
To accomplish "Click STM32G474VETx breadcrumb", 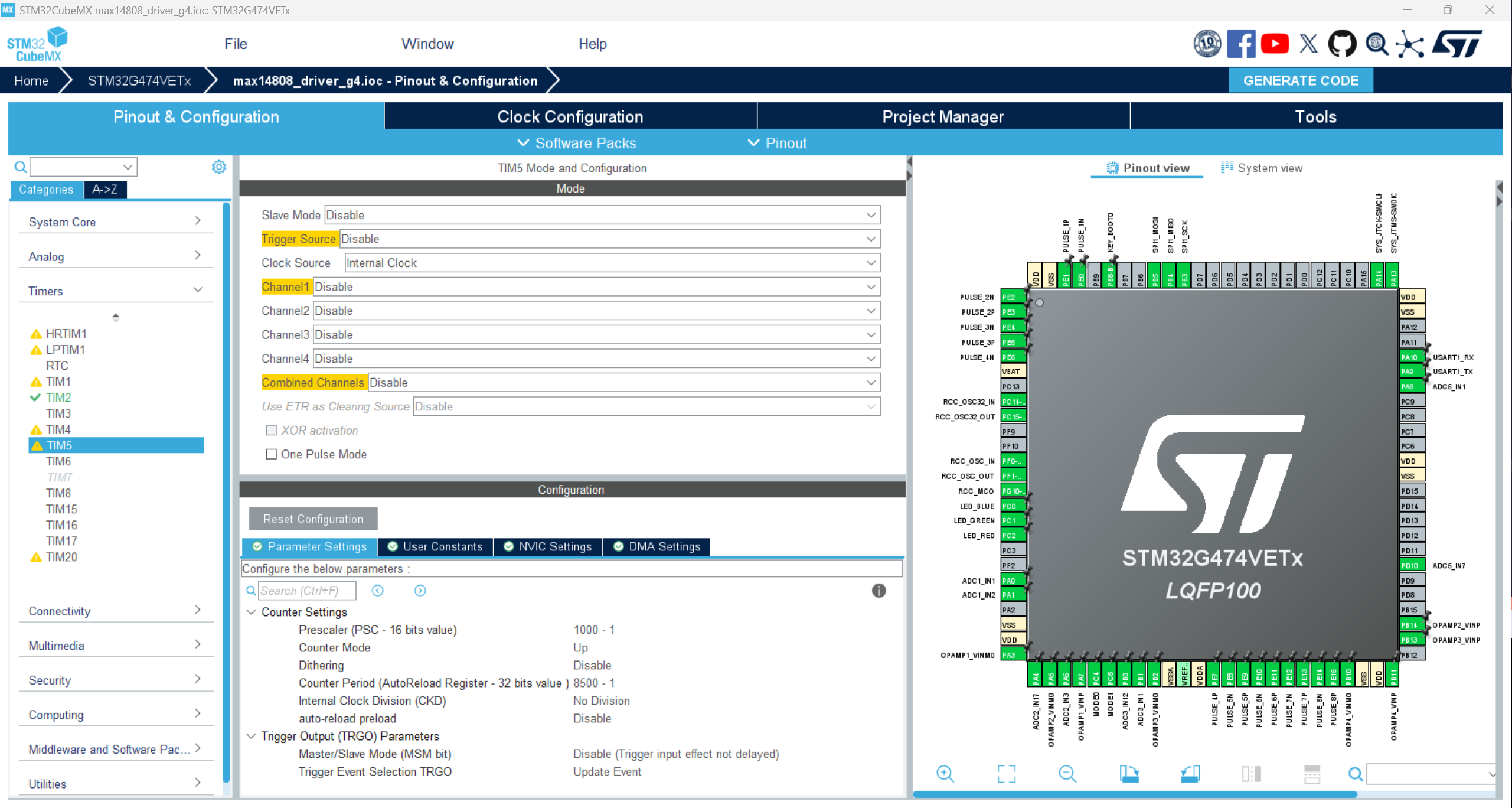I will tap(139, 81).
